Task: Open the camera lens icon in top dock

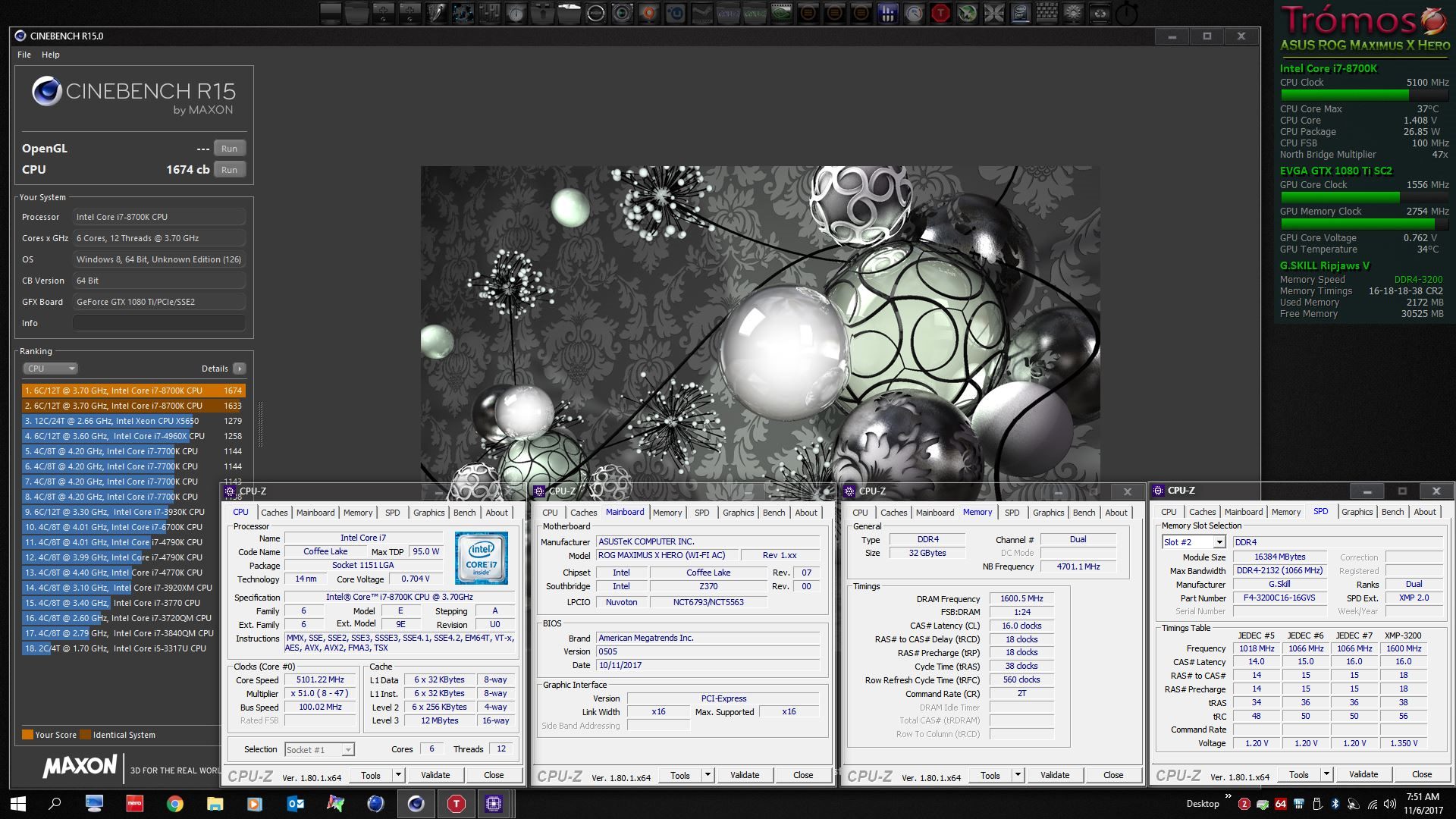Action: point(622,13)
